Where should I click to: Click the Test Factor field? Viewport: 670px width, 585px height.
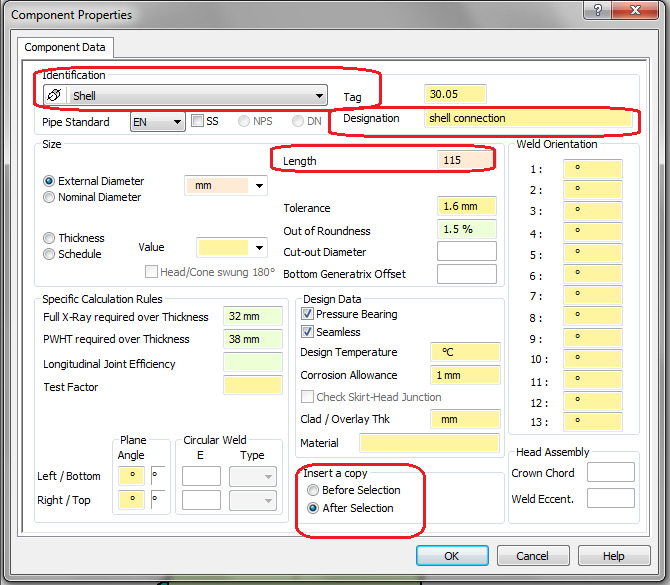pos(253,385)
